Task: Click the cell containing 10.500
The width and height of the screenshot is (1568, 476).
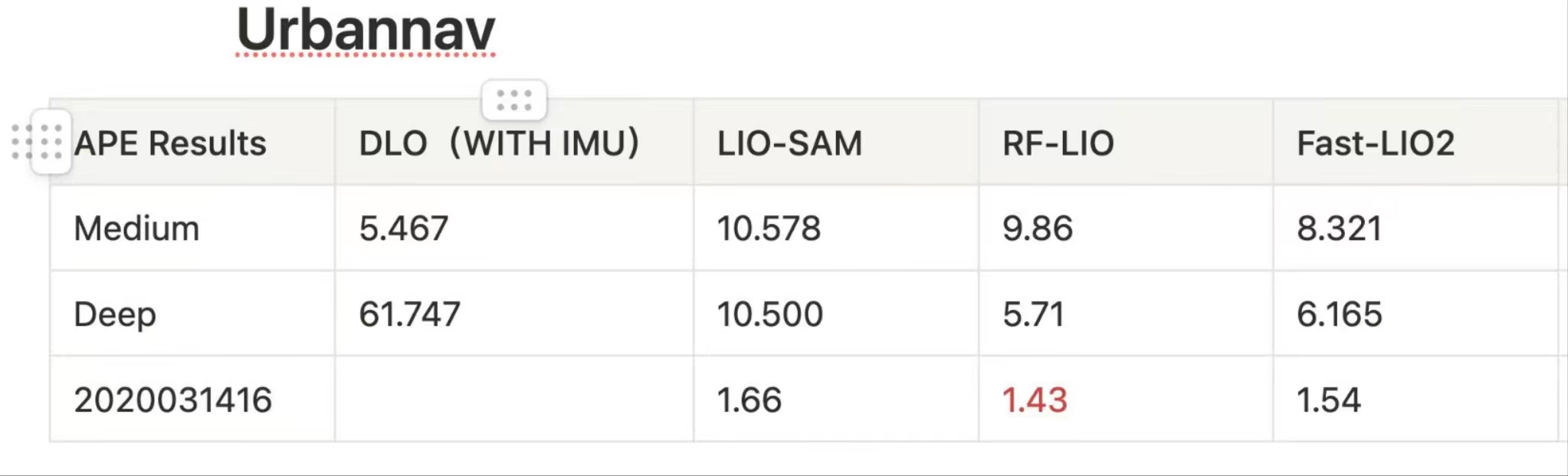Action: point(836,314)
